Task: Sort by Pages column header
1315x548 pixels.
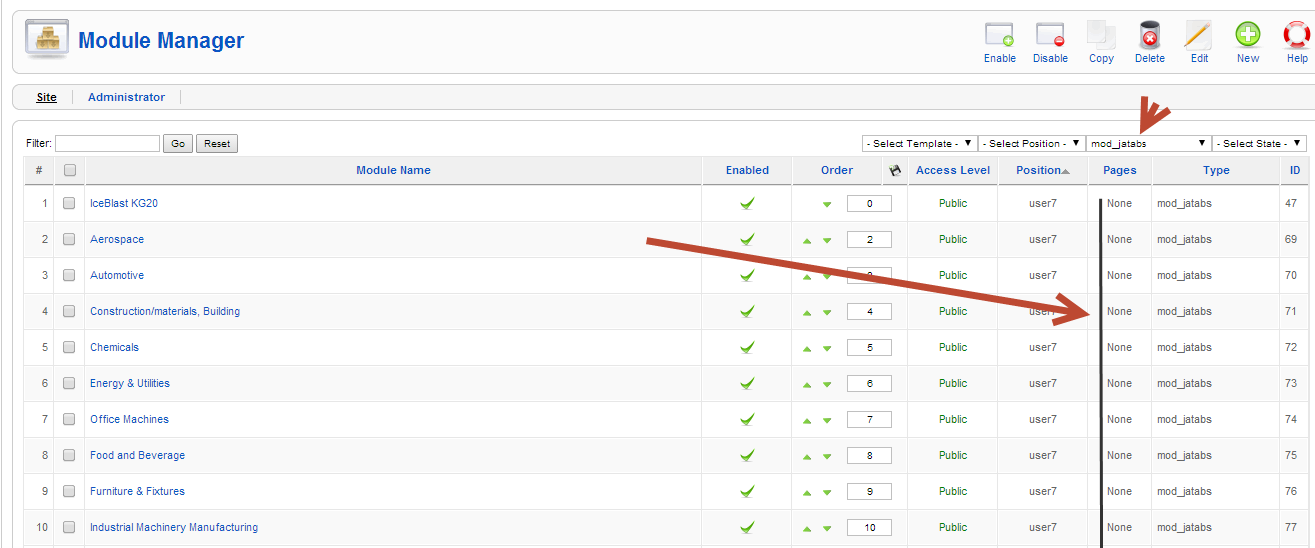Action: pos(1120,170)
